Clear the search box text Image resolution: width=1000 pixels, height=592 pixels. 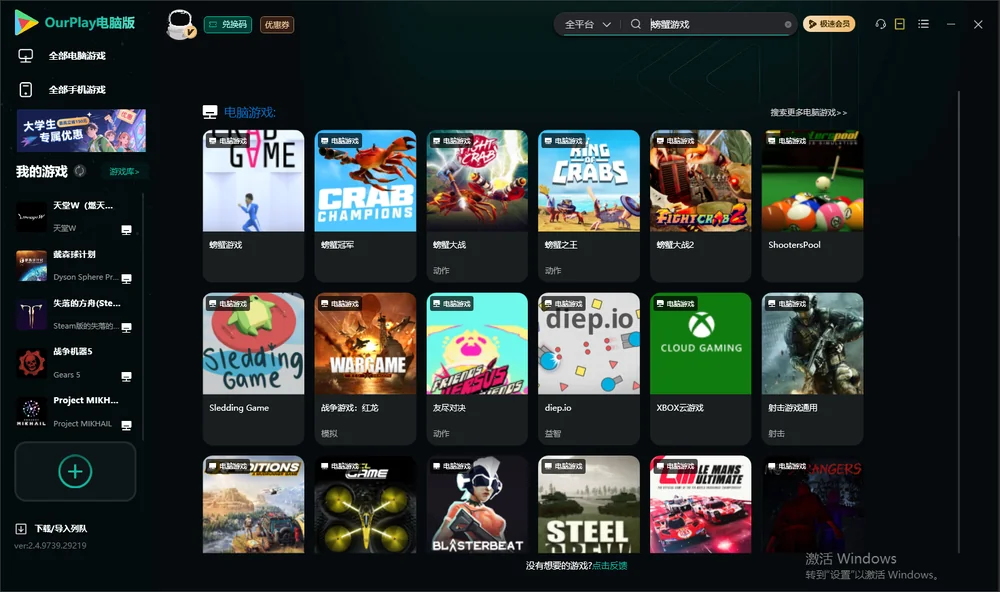(x=788, y=25)
